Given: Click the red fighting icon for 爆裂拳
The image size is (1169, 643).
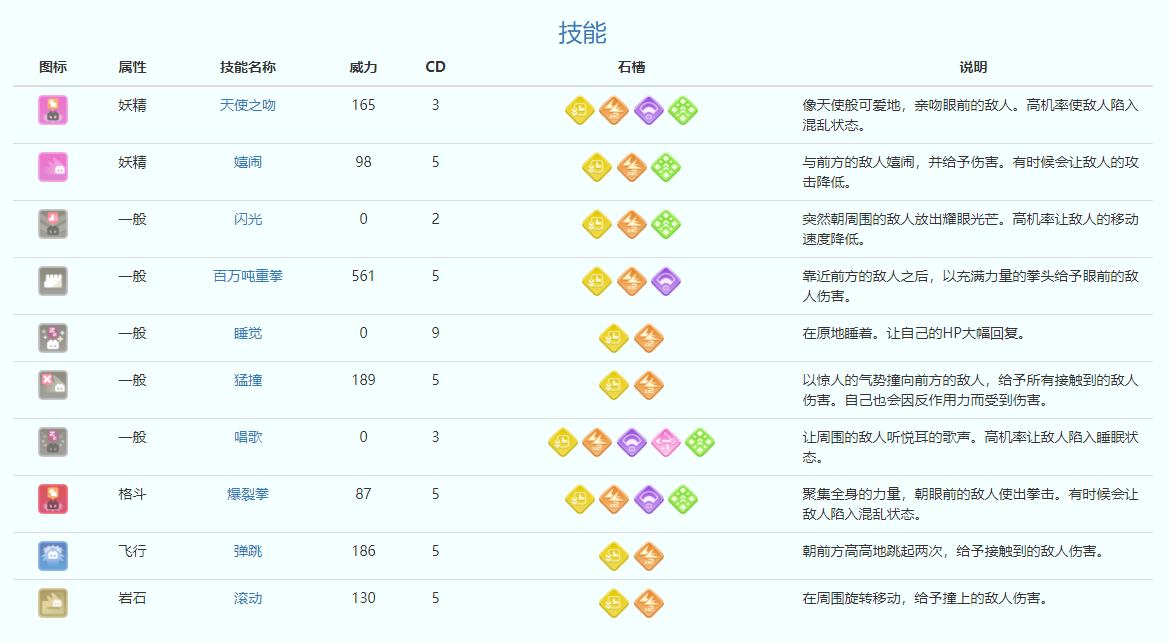Looking at the screenshot, I should click(53, 499).
